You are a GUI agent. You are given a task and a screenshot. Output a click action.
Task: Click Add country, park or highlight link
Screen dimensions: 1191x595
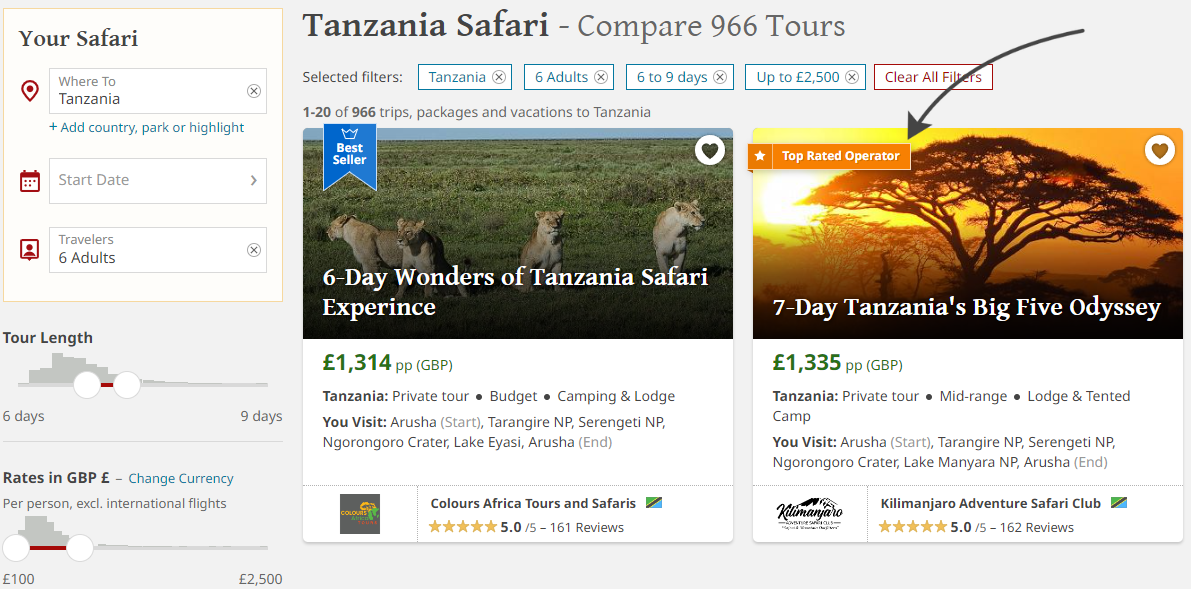click(146, 128)
